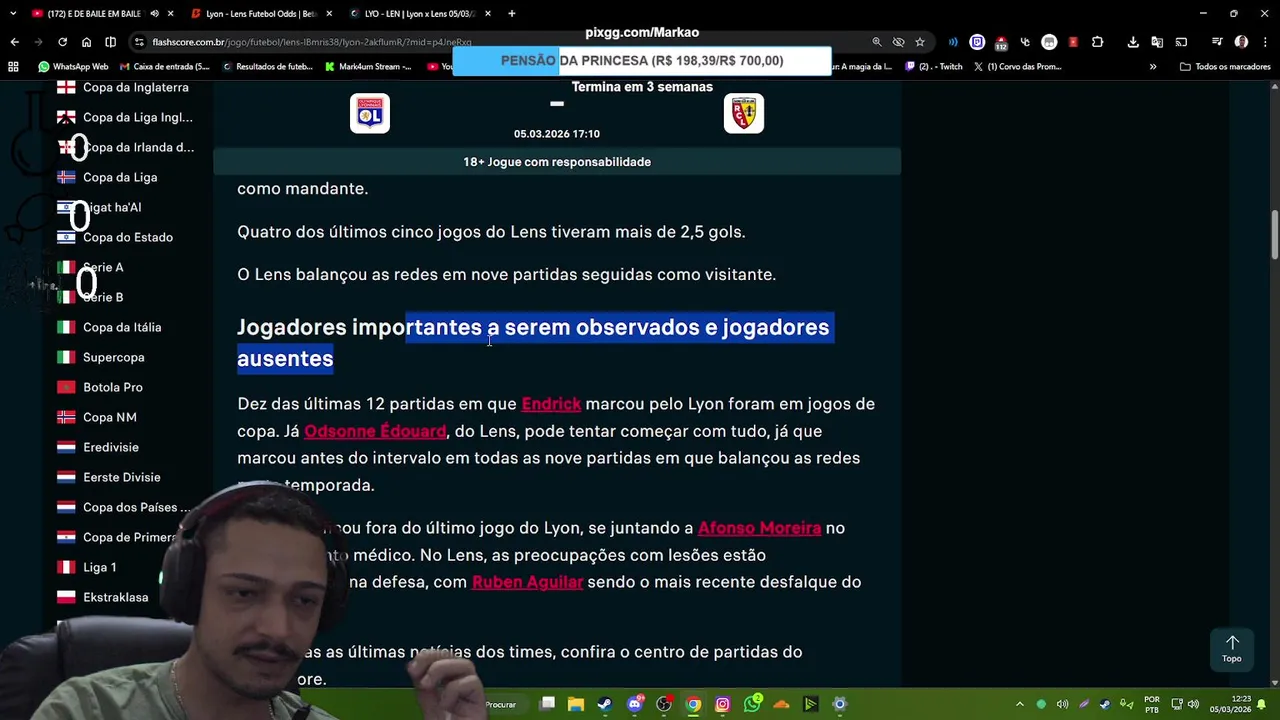
Task: Open Instagram from the taskbar
Action: click(723, 704)
